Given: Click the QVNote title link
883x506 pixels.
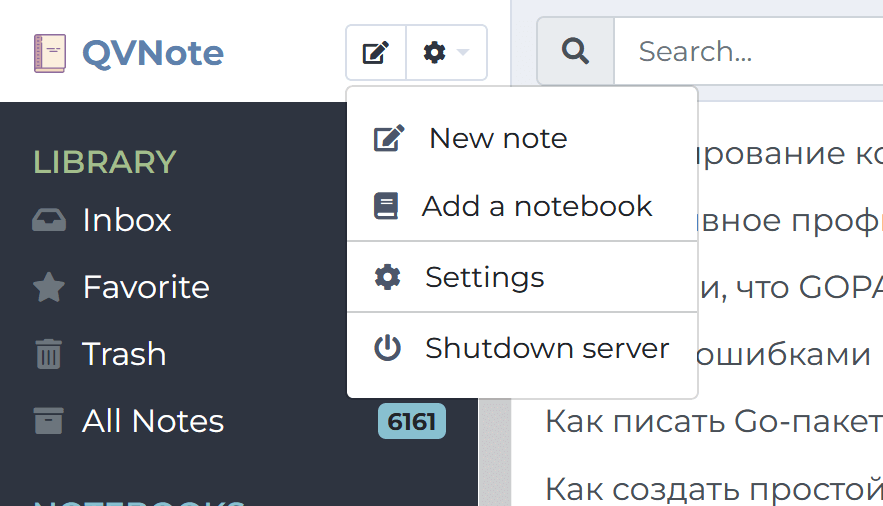Looking at the screenshot, I should point(153,53).
